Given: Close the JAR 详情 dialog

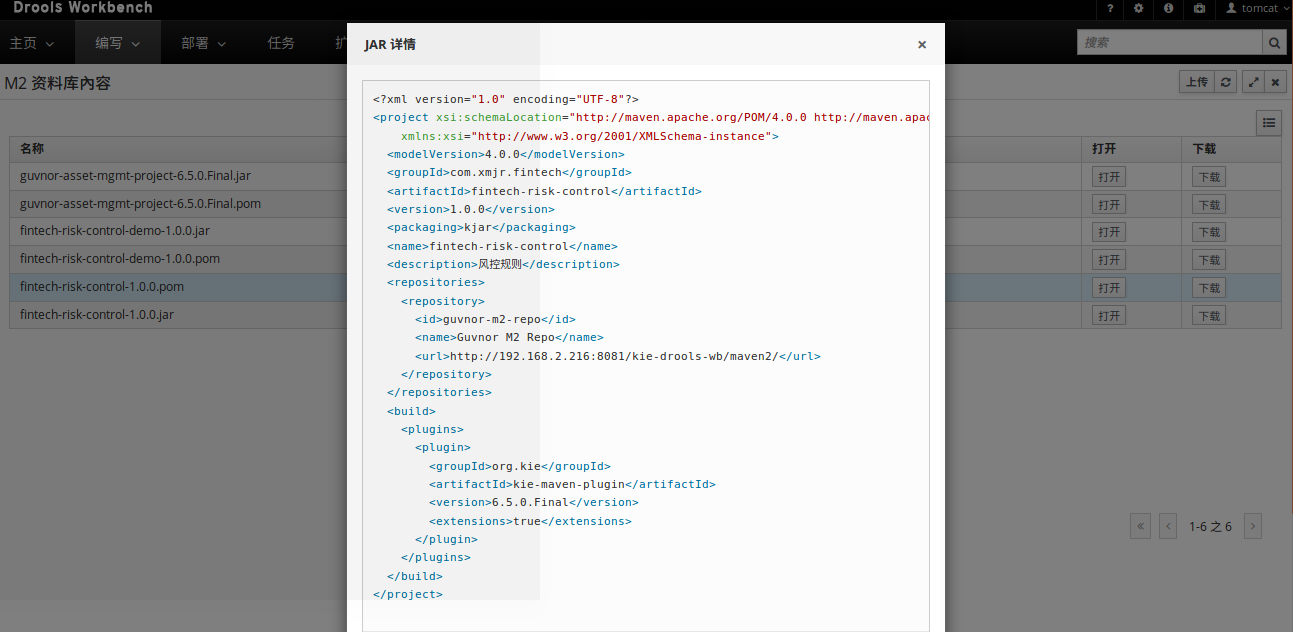Looking at the screenshot, I should pyautogui.click(x=922, y=44).
